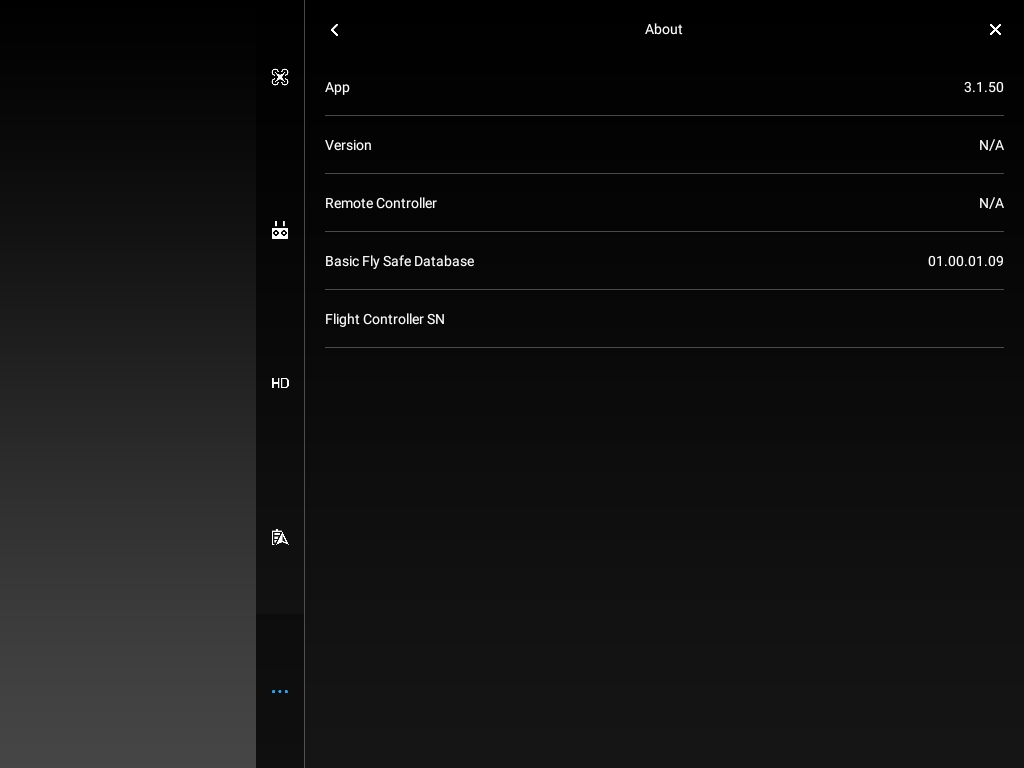1024x768 pixels.
Task: Click the N/A value beside Version
Action: [991, 145]
